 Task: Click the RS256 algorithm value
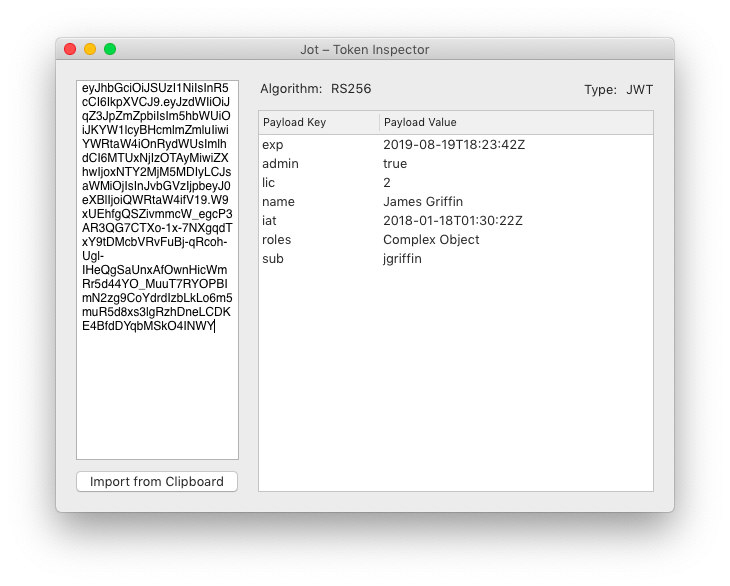click(x=351, y=89)
